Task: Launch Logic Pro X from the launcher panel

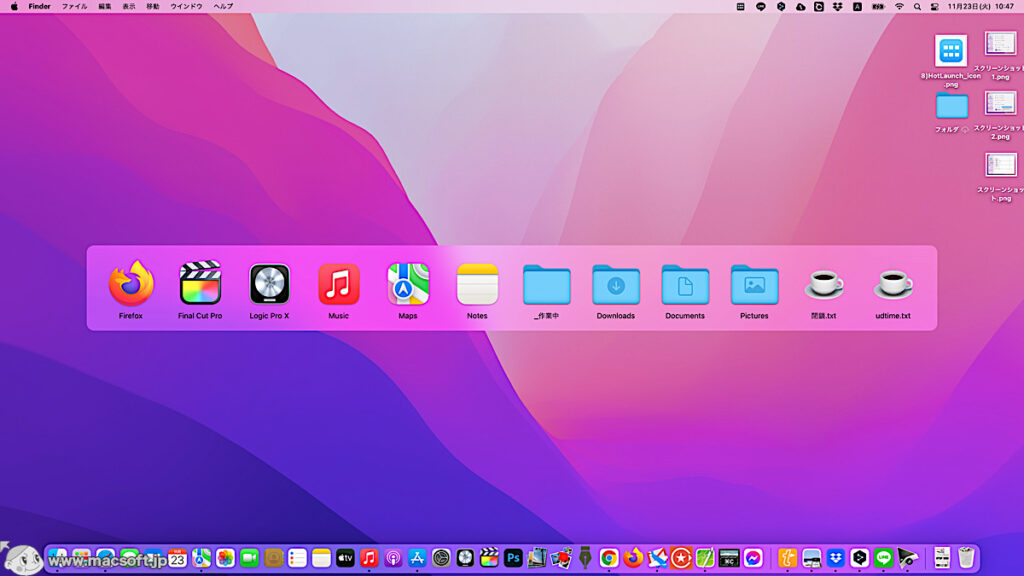Action: coord(270,284)
